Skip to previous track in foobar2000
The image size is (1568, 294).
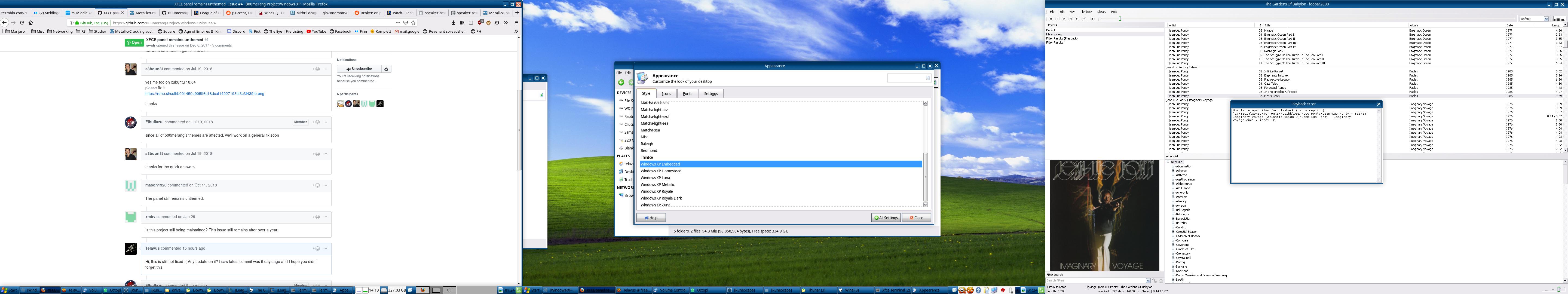click(1071, 19)
